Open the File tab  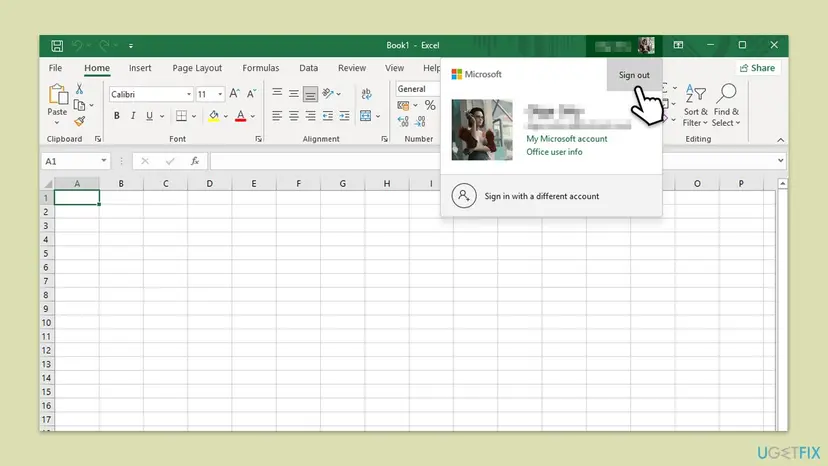coord(55,68)
